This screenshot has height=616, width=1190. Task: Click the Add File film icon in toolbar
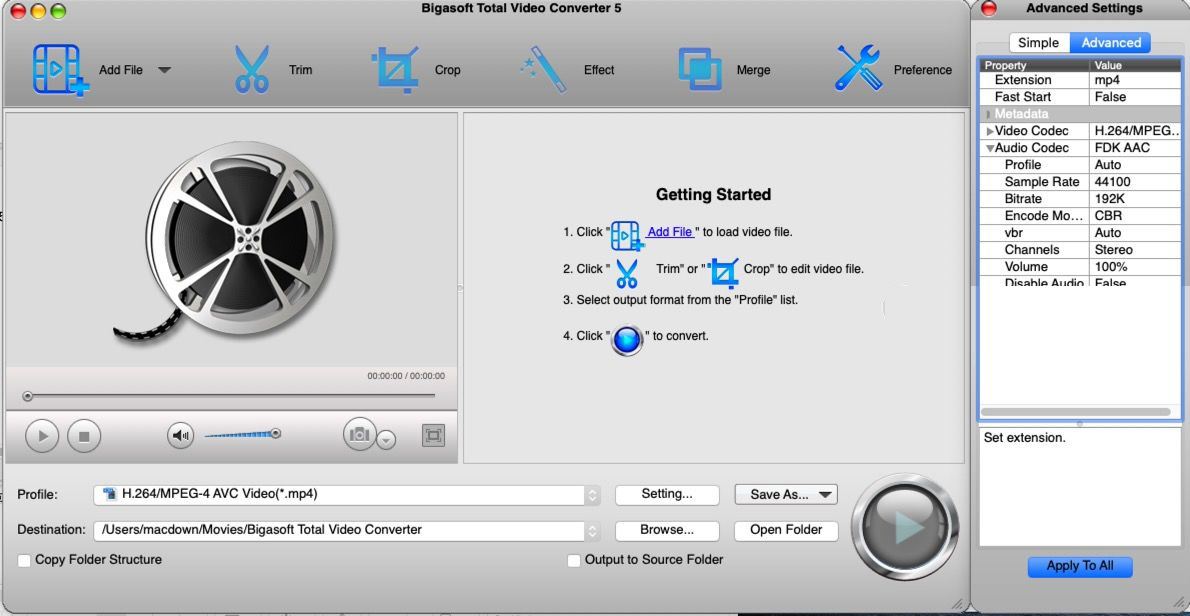point(60,69)
